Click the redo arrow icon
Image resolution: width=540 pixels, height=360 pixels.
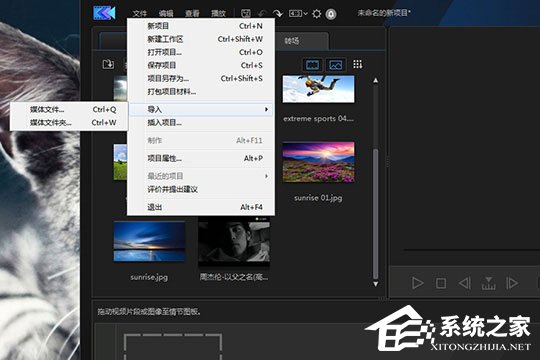[x=278, y=13]
